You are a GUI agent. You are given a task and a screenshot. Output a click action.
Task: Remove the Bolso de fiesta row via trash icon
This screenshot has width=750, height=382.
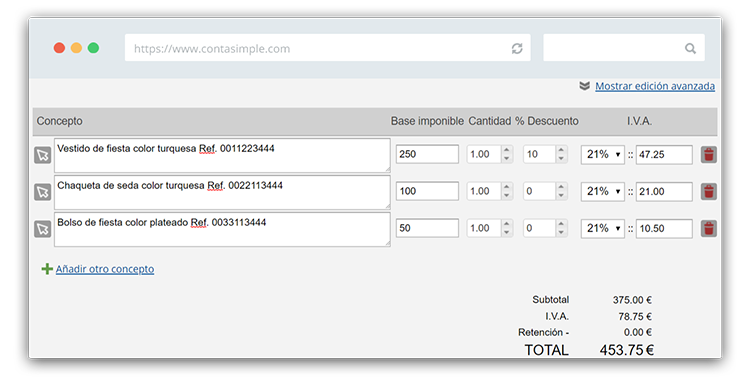(x=708, y=229)
